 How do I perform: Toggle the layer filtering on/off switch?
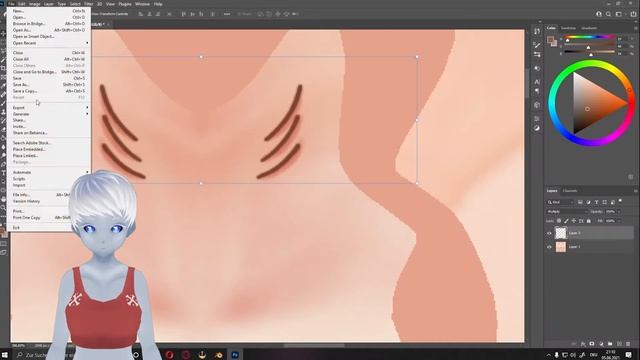pyautogui.click(x=620, y=201)
